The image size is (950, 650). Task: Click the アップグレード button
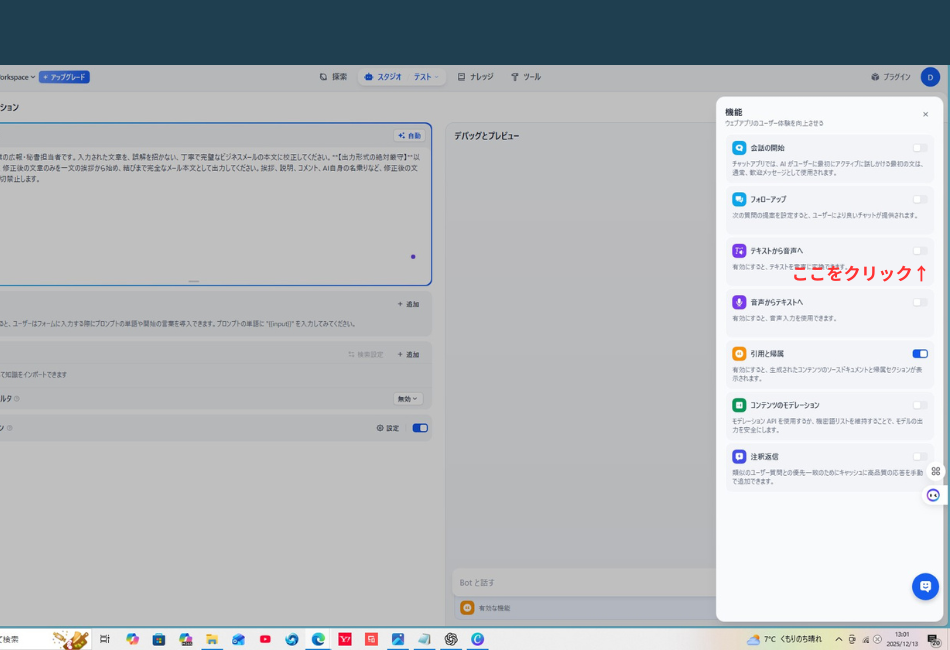tap(64, 77)
